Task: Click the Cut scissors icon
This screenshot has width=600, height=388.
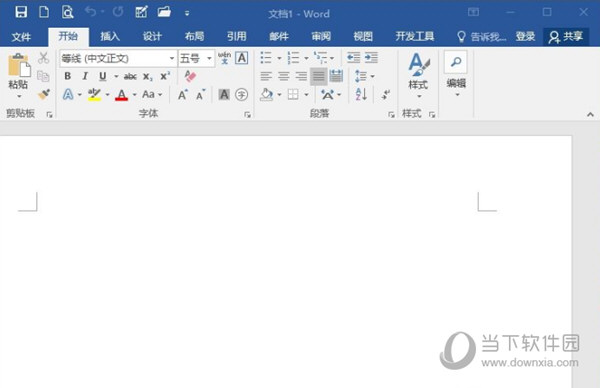Action: click(x=43, y=58)
